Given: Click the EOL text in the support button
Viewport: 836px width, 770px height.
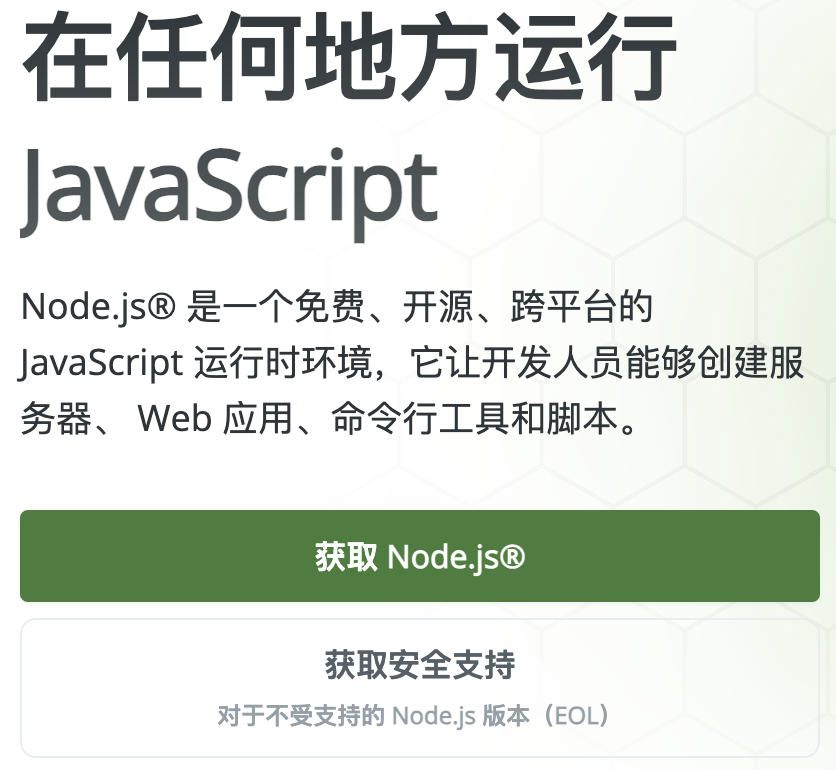Looking at the screenshot, I should click(578, 716).
